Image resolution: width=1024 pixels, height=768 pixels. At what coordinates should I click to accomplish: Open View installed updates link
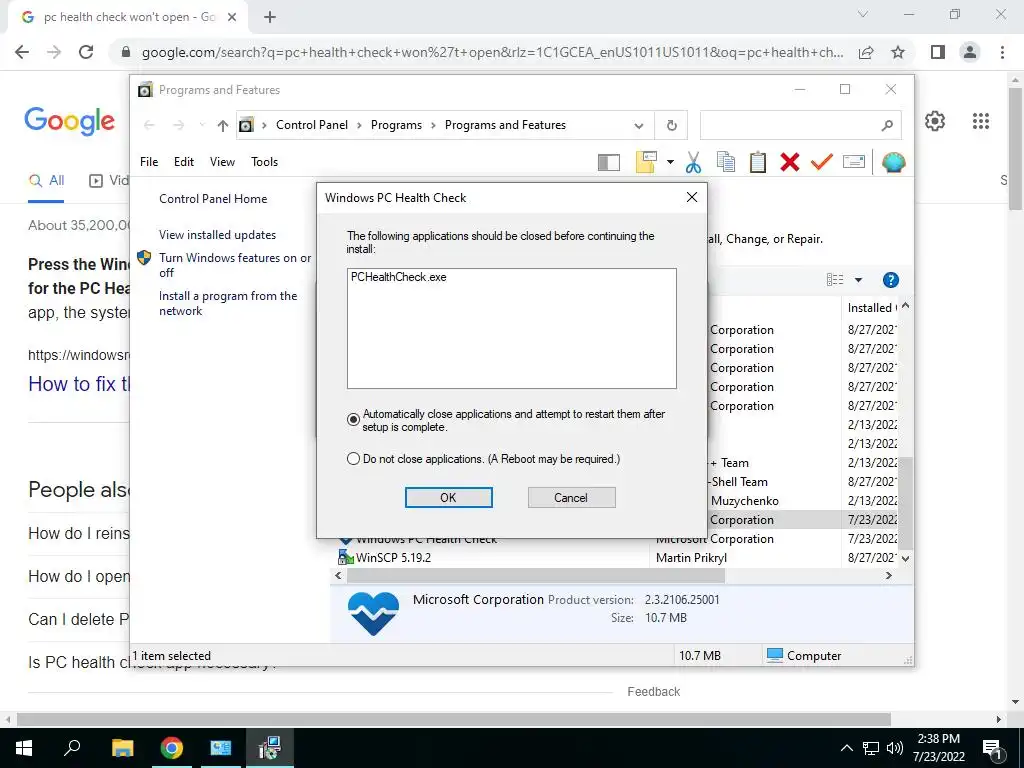pyautogui.click(x=217, y=234)
